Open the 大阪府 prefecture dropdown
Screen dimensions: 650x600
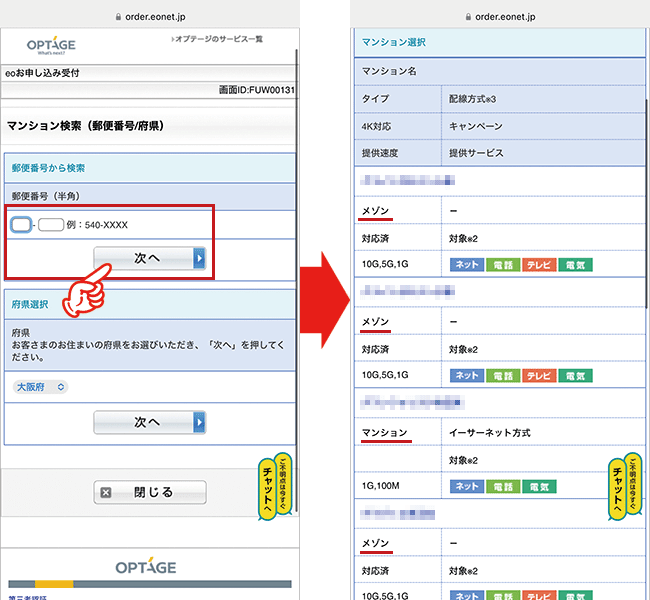41,387
